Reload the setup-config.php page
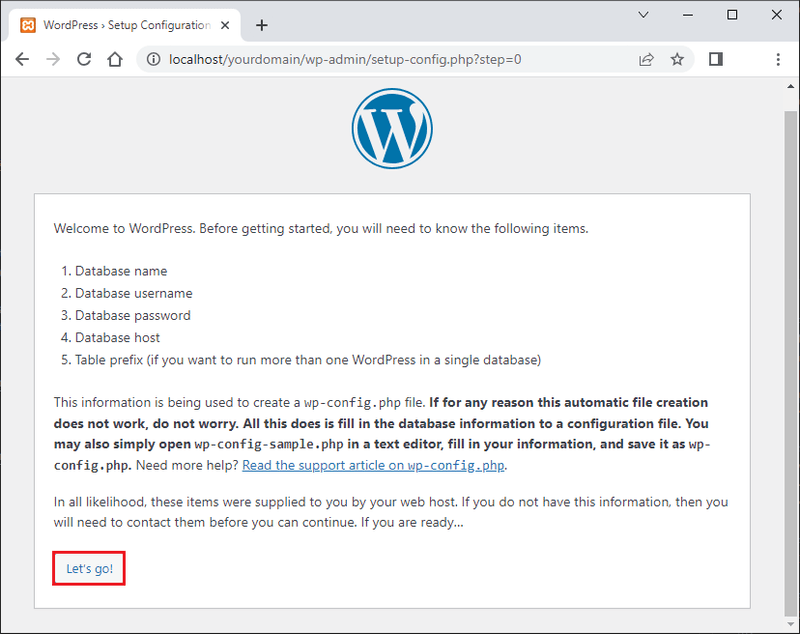The image size is (800, 634). pyautogui.click(x=84, y=59)
